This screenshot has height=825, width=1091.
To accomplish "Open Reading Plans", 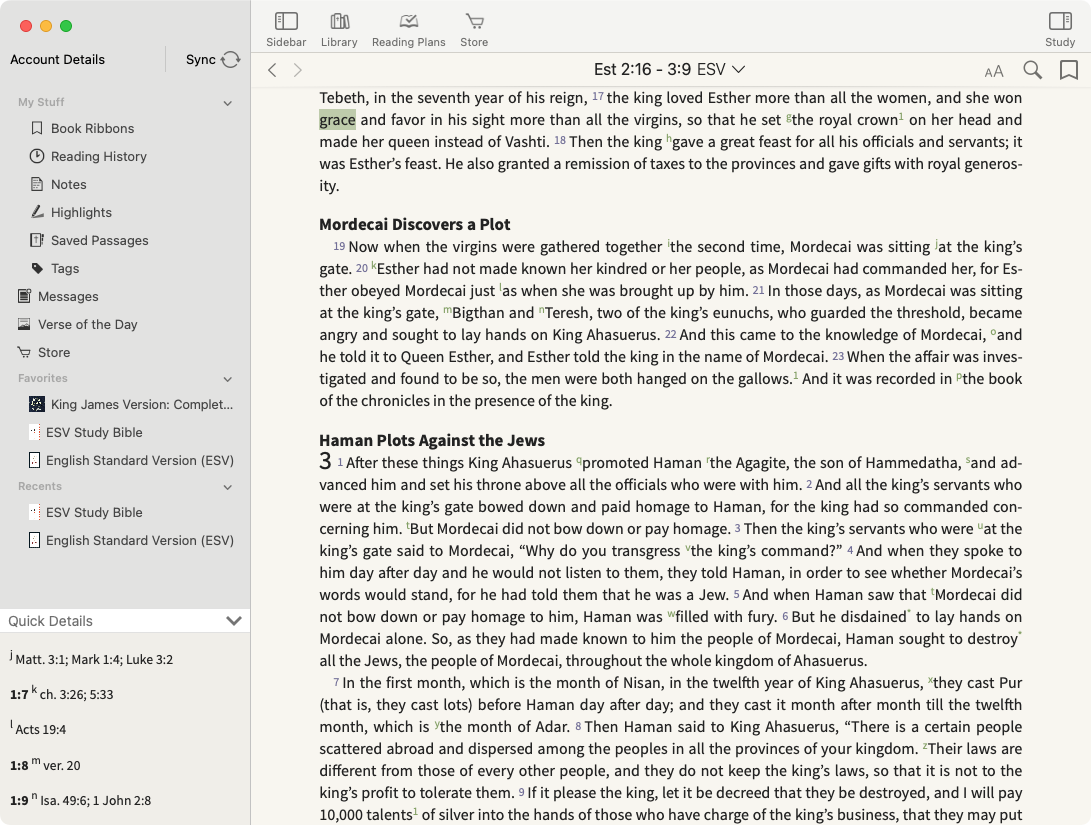I will click(408, 31).
